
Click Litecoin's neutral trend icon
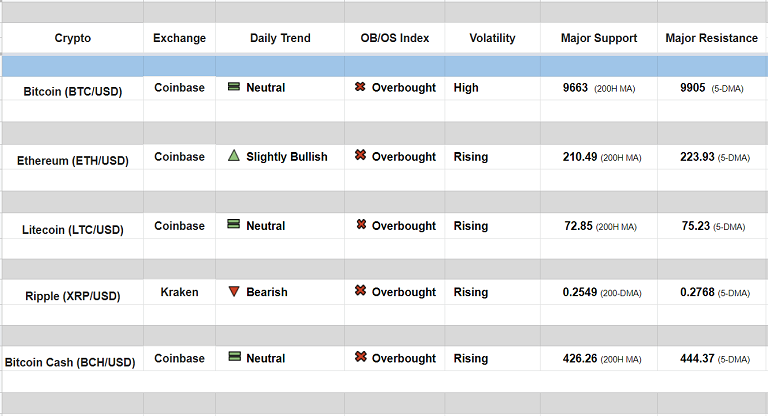pos(233,225)
